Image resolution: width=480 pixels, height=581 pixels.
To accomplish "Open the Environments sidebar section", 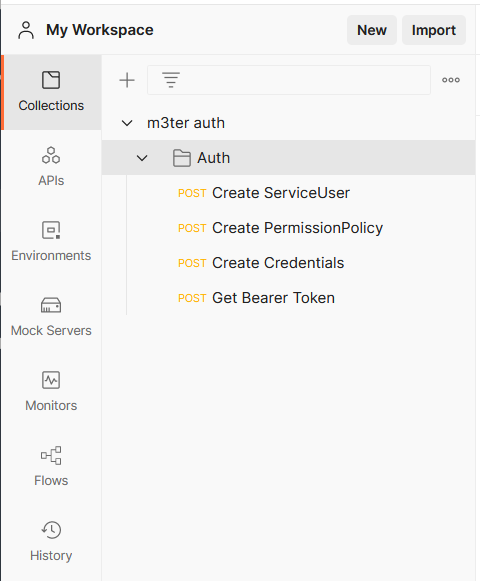I will click(x=51, y=242).
